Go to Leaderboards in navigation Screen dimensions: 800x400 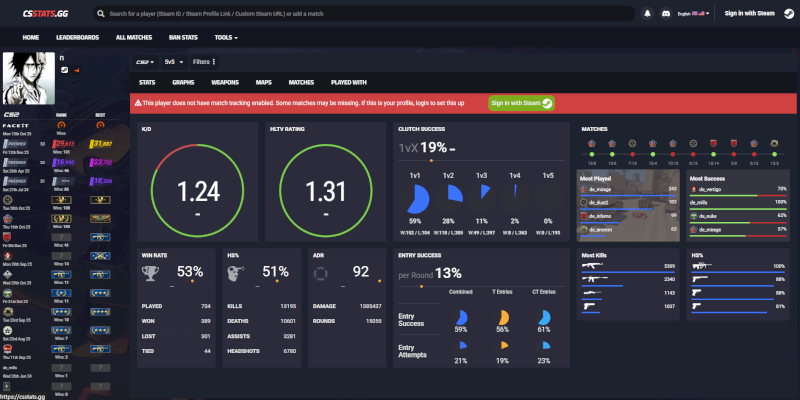pyautogui.click(x=77, y=37)
